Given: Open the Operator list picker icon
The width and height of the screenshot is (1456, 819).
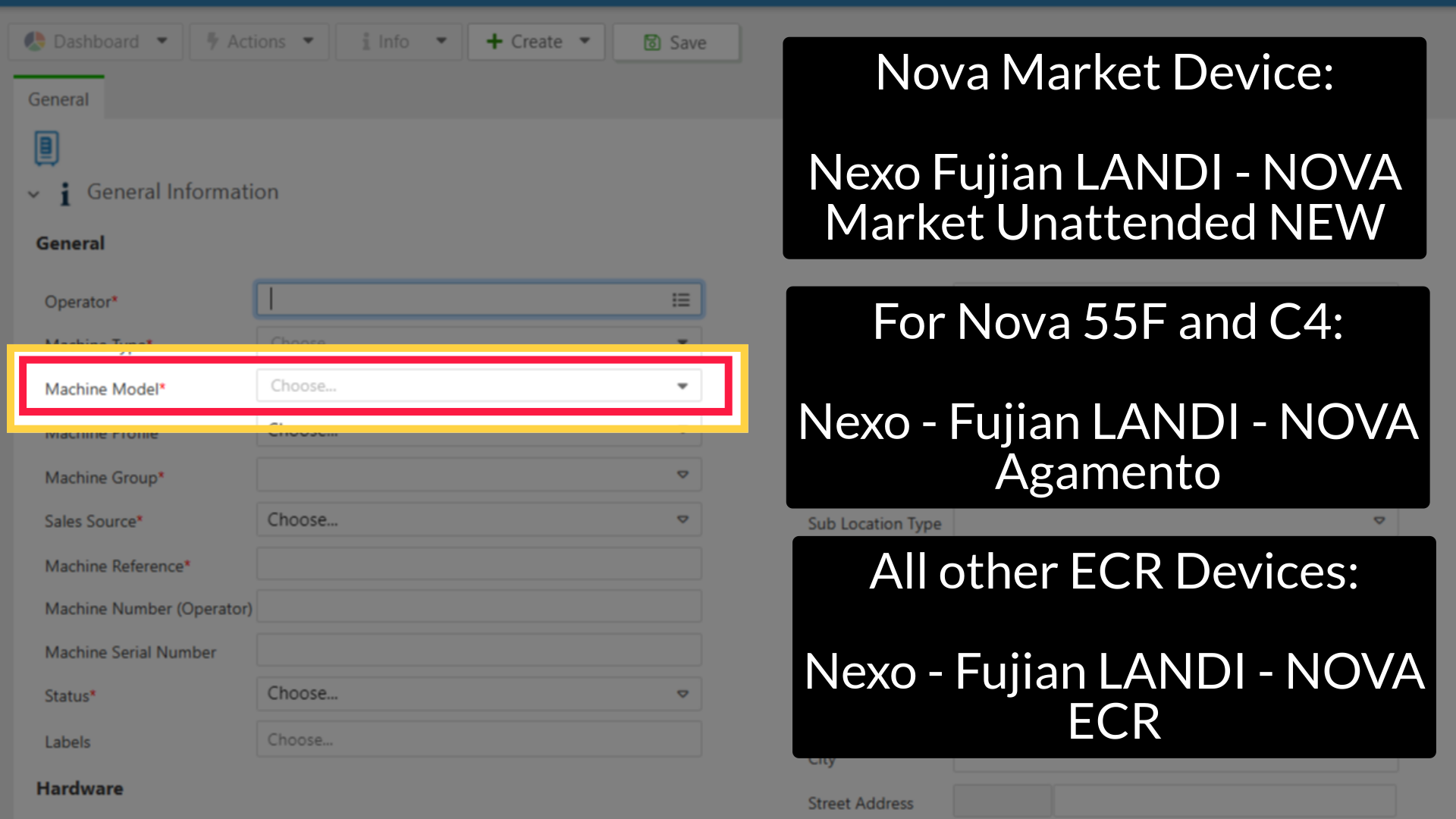Looking at the screenshot, I should click(681, 300).
